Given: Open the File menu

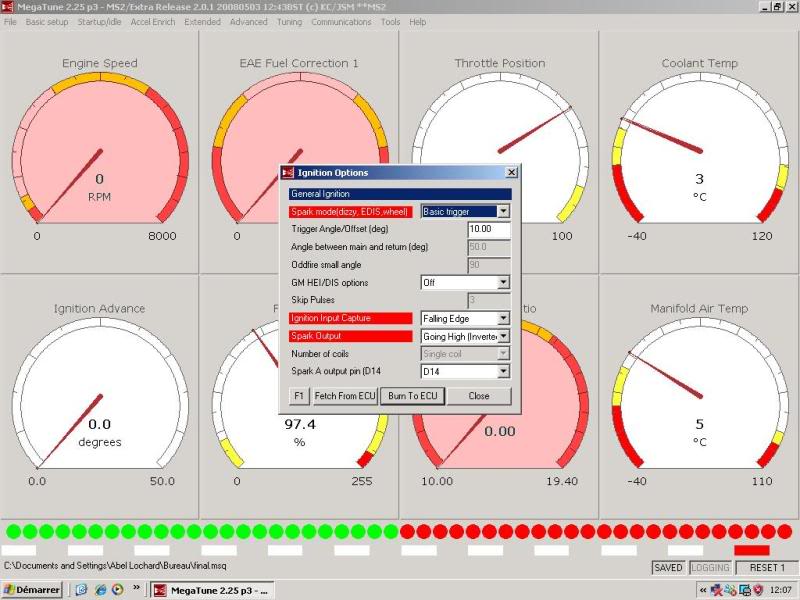Looking at the screenshot, I should (x=10, y=22).
